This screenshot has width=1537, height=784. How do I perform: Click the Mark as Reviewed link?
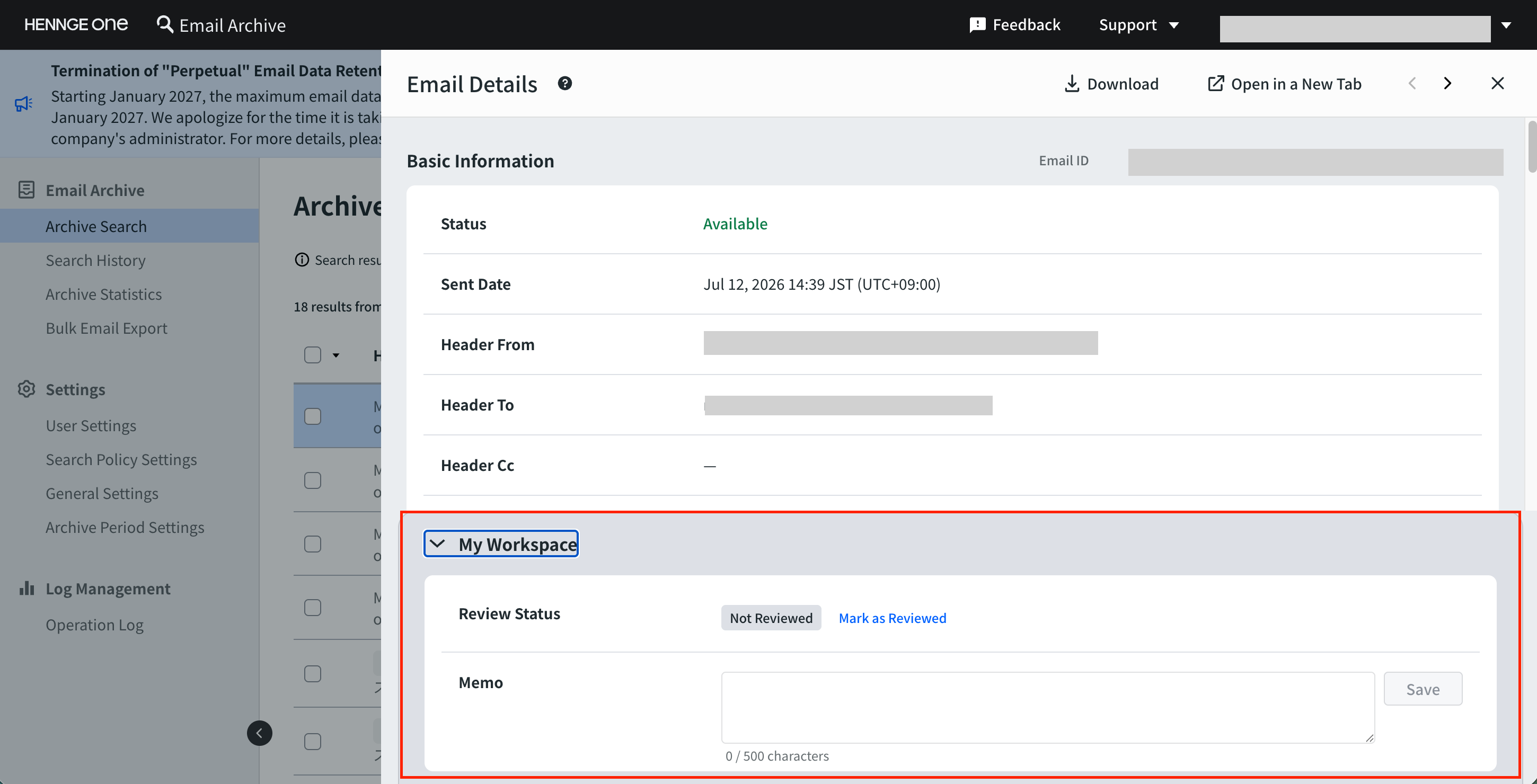892,618
